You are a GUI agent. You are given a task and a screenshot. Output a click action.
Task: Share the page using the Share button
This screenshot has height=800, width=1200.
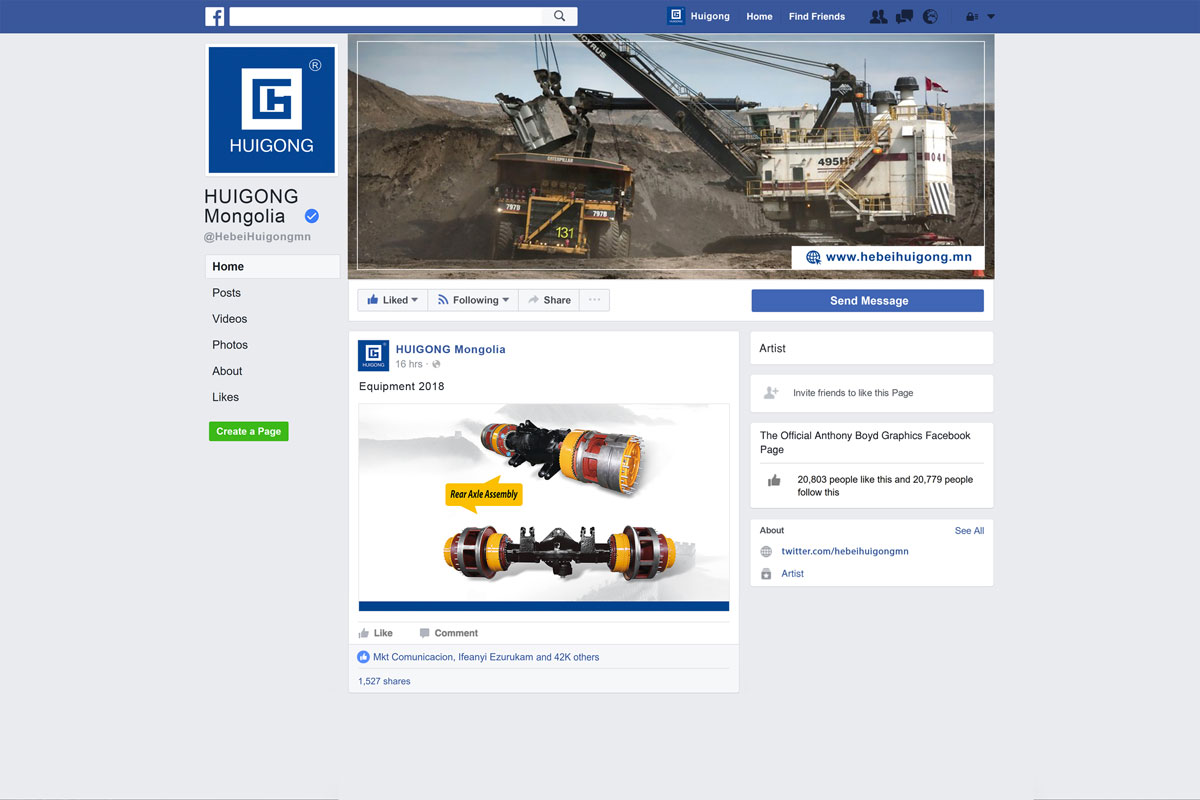(x=549, y=300)
